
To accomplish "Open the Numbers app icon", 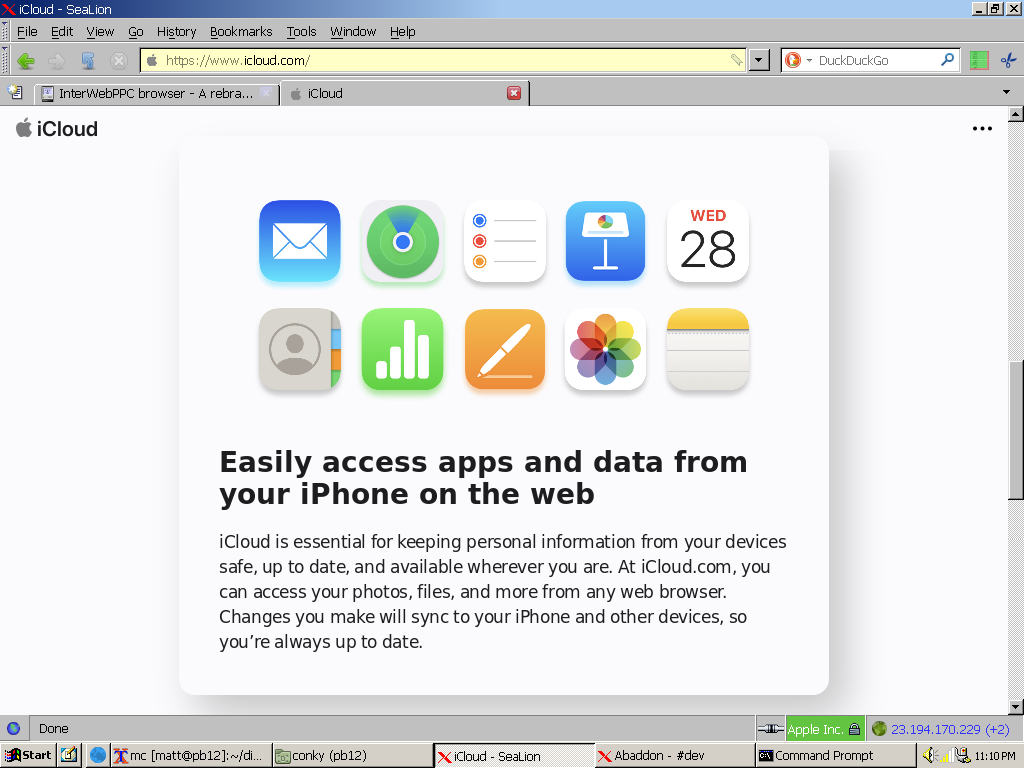I will click(x=402, y=349).
